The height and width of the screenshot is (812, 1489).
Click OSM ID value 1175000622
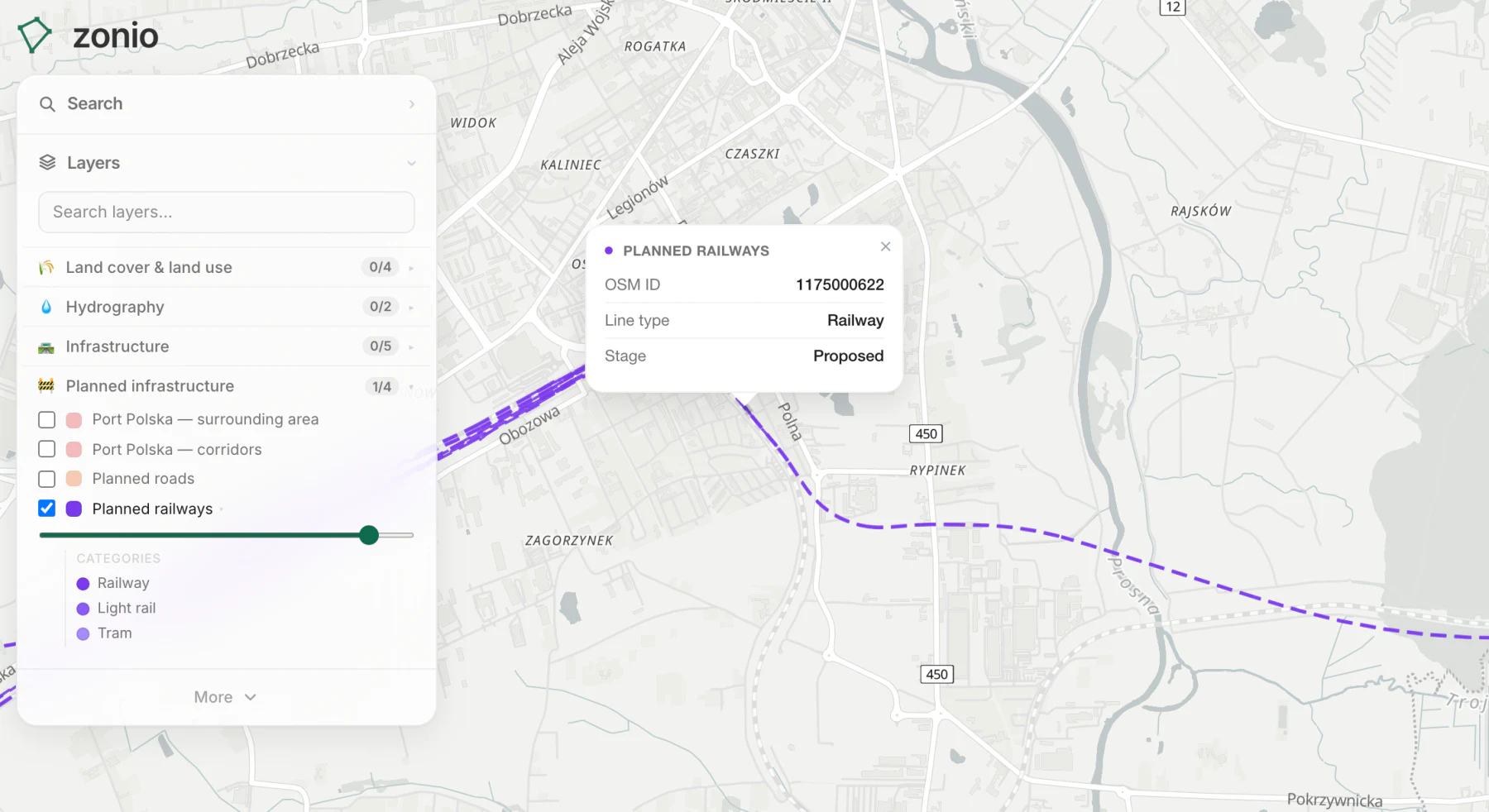coord(840,284)
